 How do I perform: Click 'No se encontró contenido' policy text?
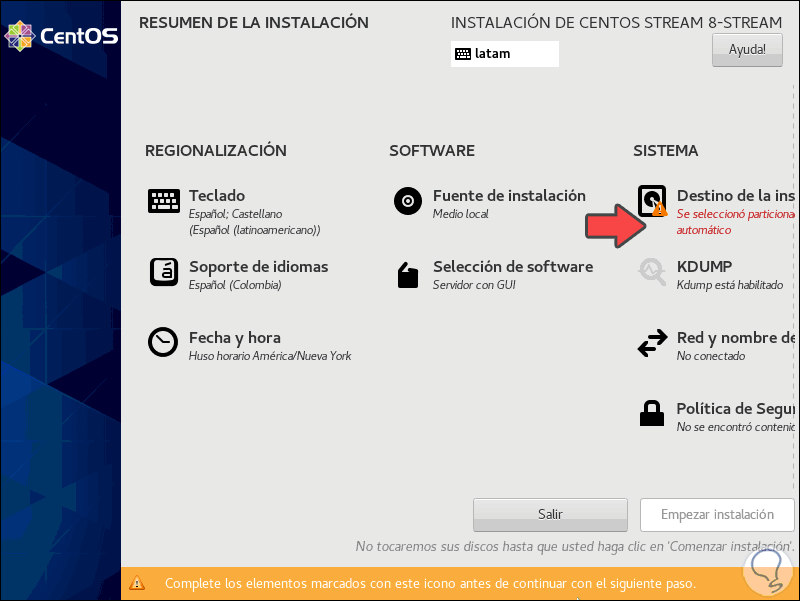click(735, 427)
